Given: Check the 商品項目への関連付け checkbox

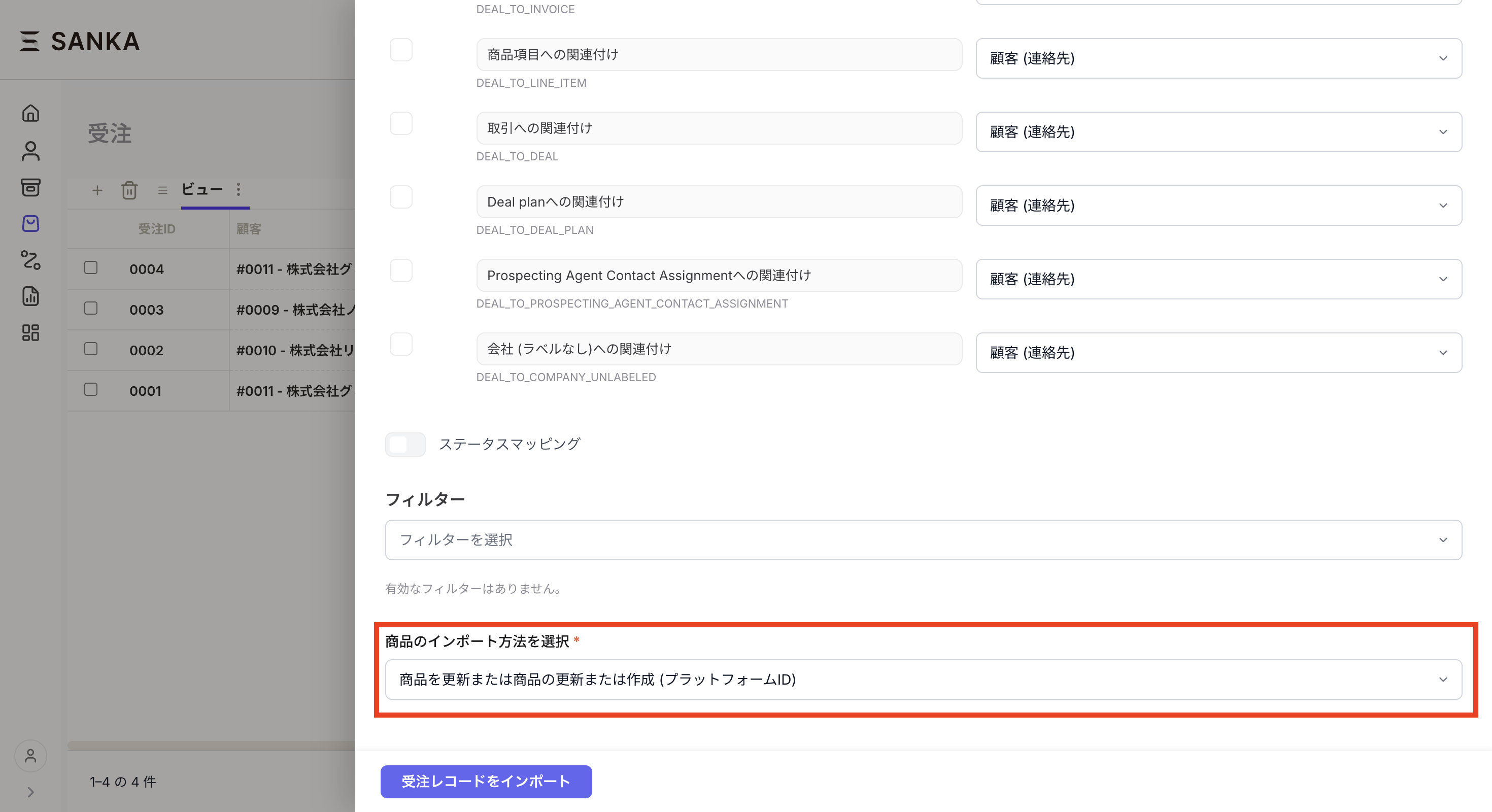Looking at the screenshot, I should [401, 50].
